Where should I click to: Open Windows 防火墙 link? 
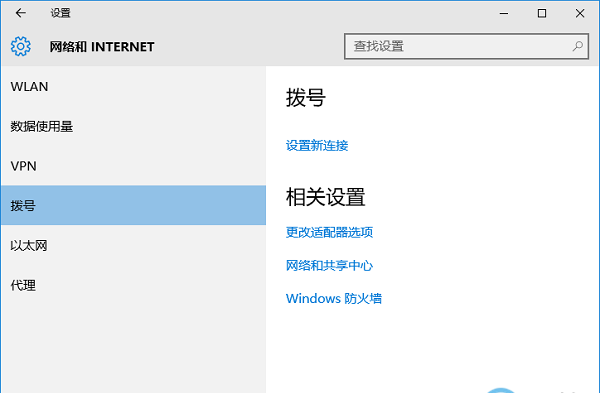334,298
